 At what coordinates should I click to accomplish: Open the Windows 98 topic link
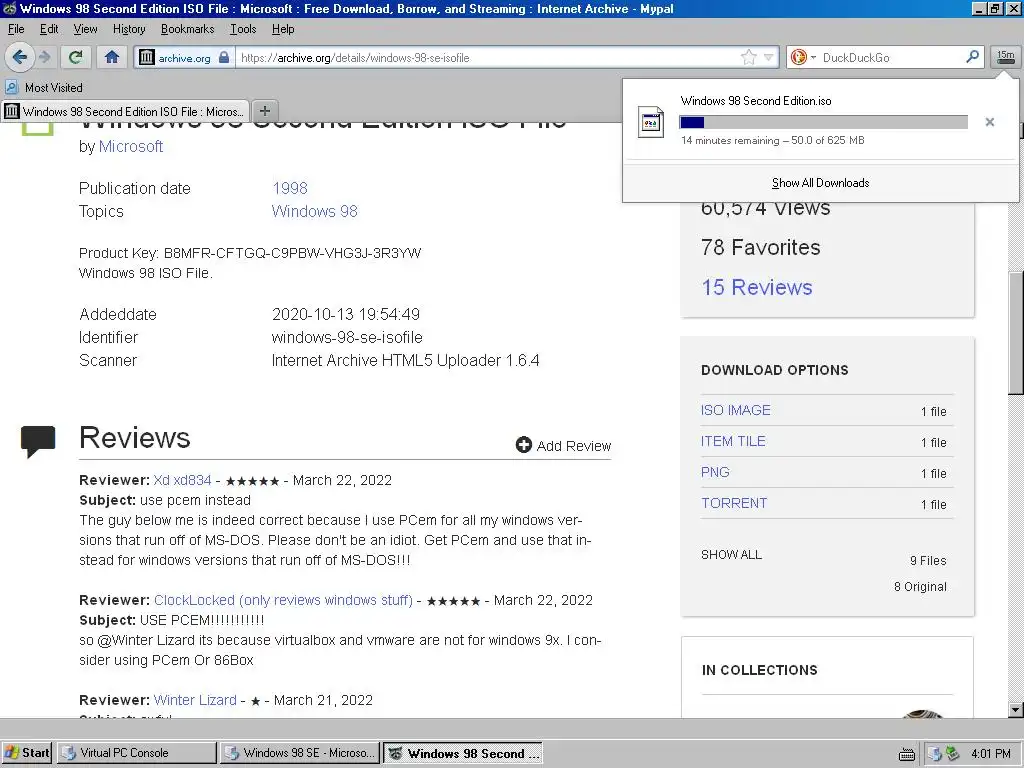click(314, 211)
